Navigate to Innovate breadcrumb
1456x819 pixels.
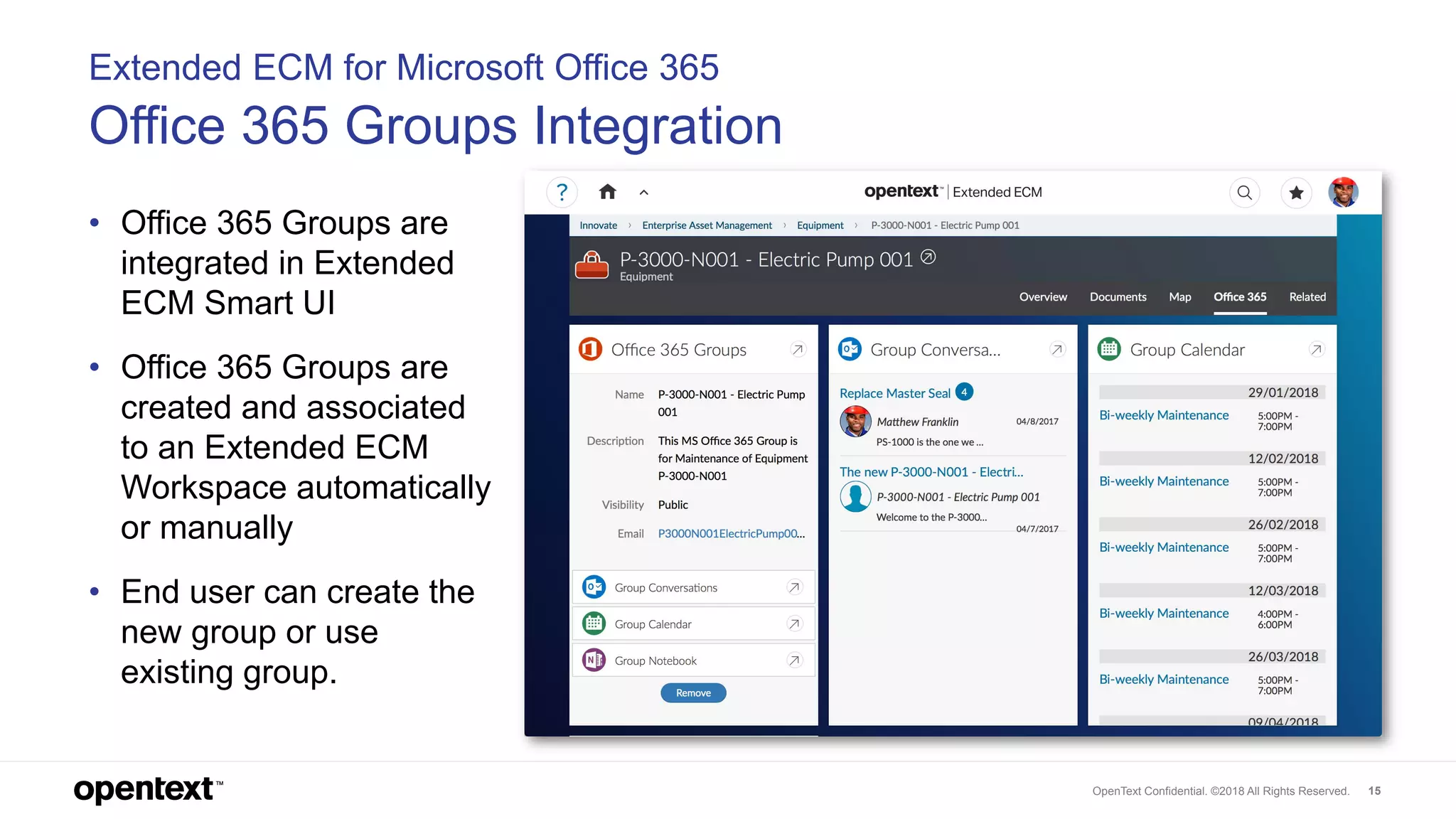(x=598, y=225)
